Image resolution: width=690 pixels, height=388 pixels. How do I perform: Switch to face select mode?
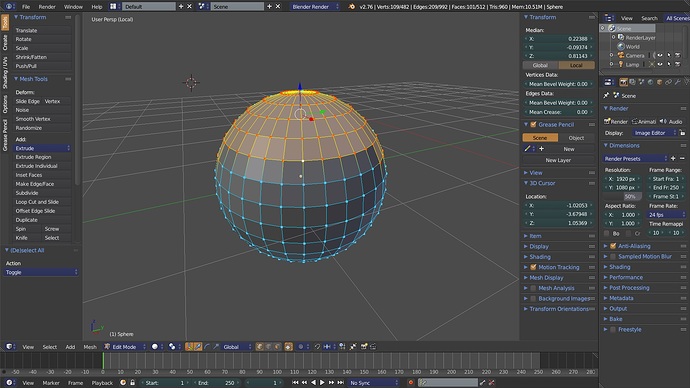277,347
